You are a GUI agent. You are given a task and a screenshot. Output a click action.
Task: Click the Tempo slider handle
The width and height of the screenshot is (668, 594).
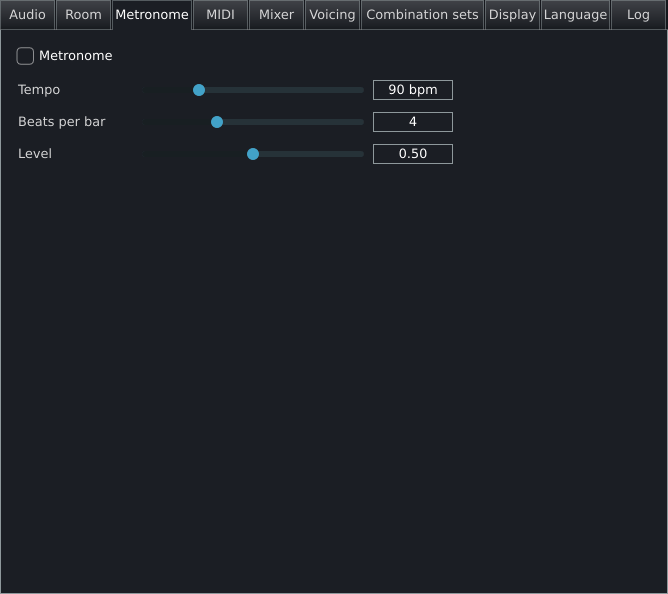click(x=199, y=90)
